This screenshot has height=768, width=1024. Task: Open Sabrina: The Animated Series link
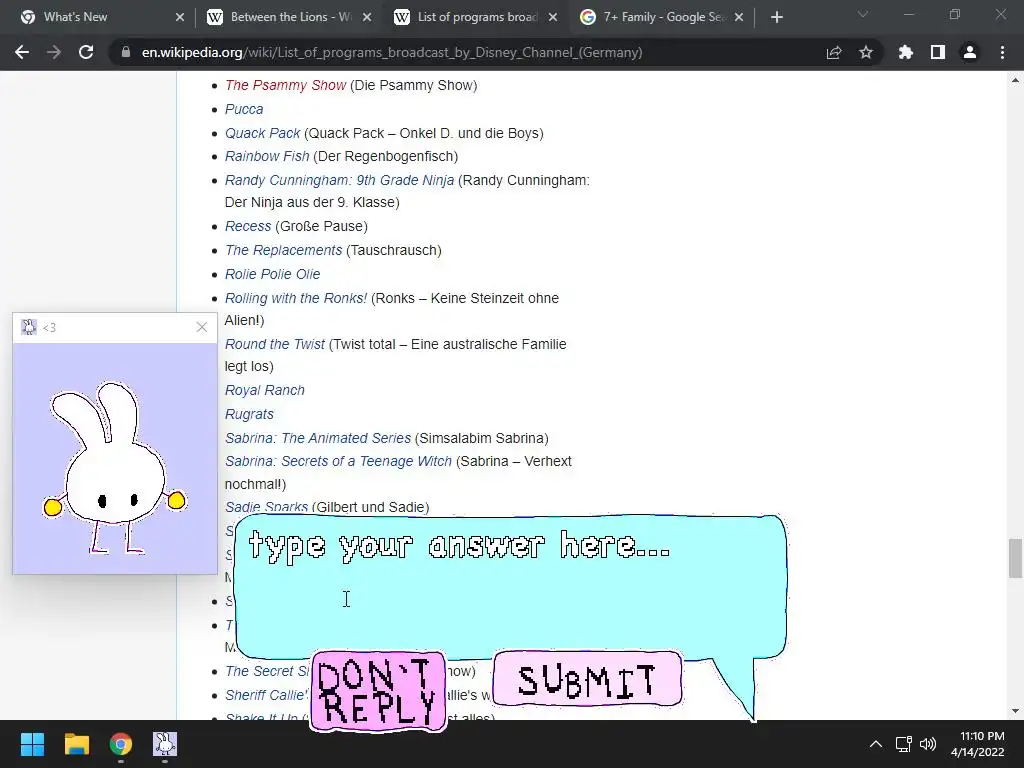click(x=318, y=438)
